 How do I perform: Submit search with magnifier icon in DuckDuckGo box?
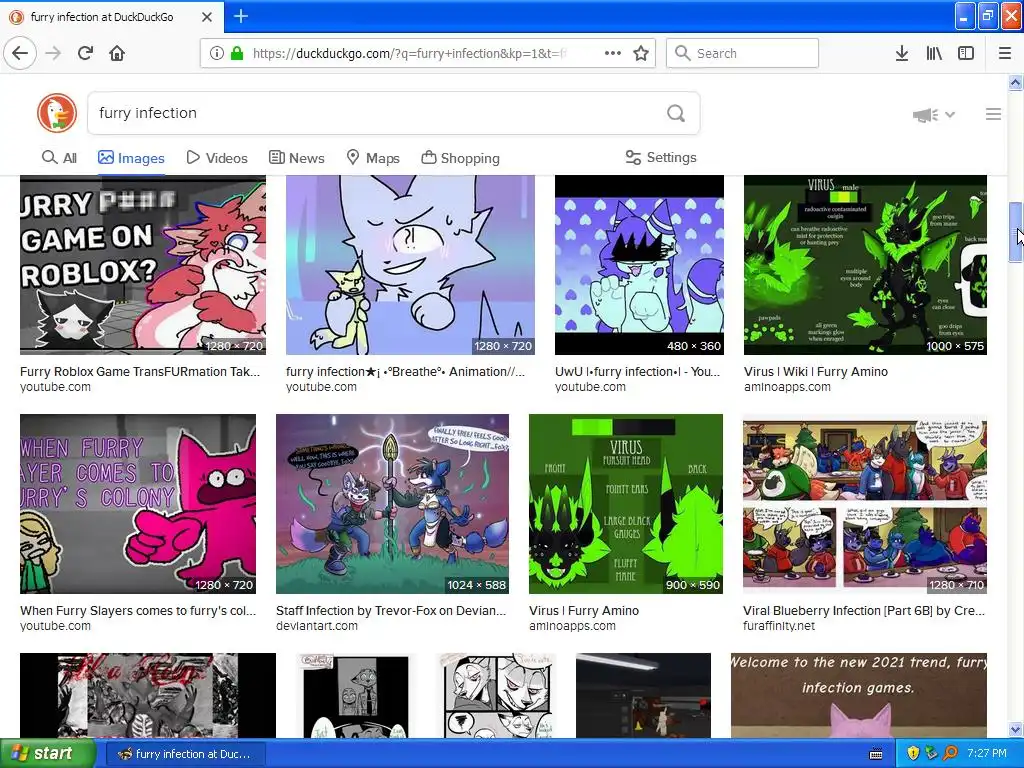[676, 114]
